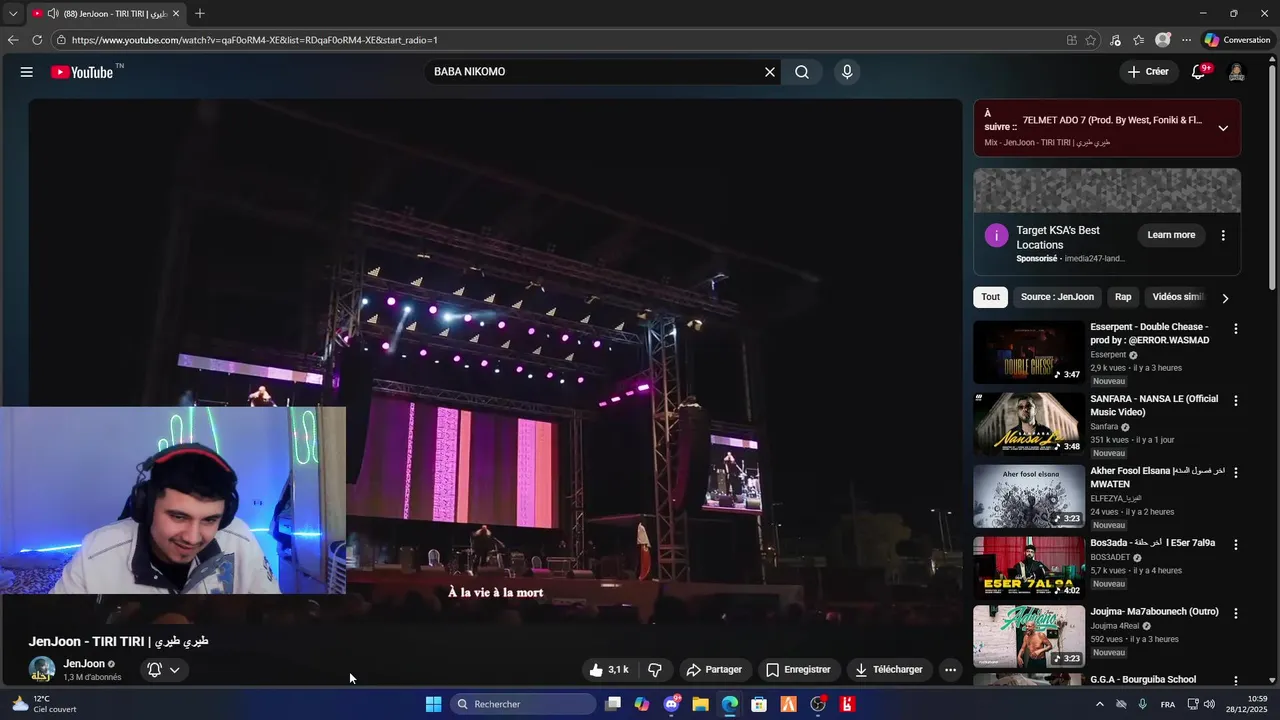Reload the current page
Screen dimensions: 1280x720
(37, 40)
